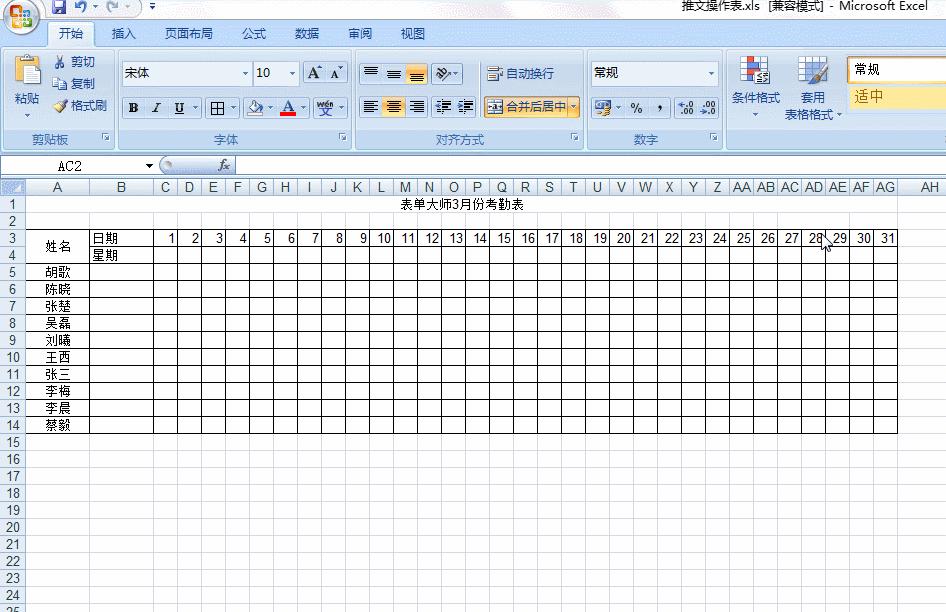This screenshot has width=946, height=612.
Task: Toggle 自动换行 wrap text
Action: coord(523,73)
